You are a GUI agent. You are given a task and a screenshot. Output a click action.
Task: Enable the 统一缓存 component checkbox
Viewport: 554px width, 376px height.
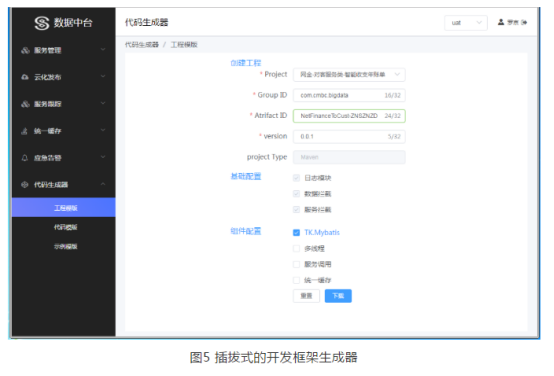point(296,280)
